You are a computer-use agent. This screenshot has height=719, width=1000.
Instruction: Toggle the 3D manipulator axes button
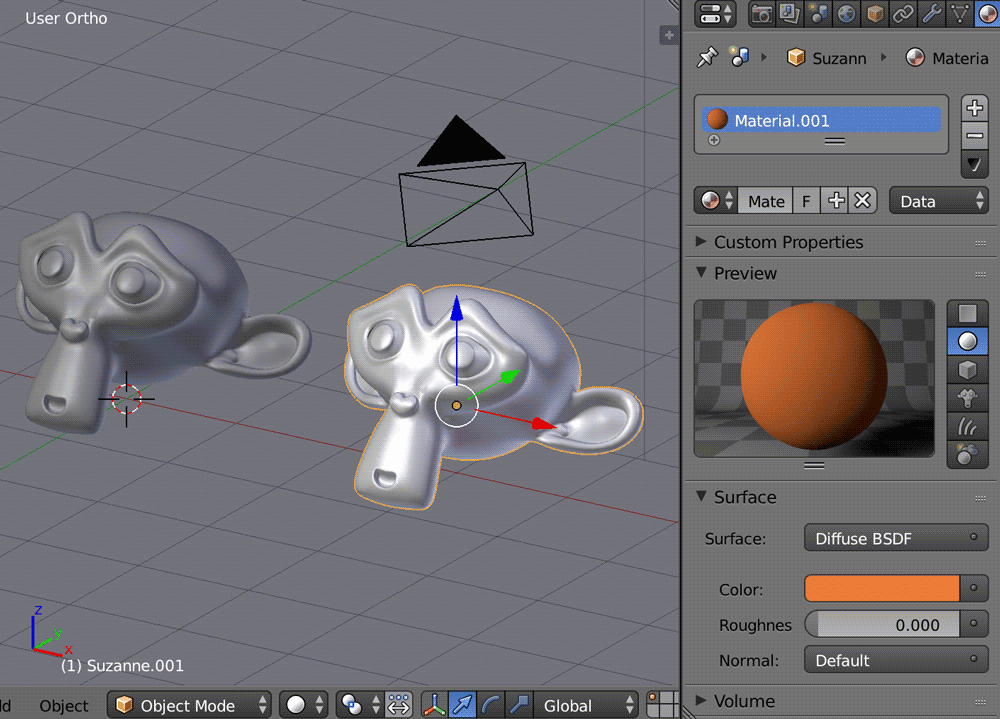point(434,705)
